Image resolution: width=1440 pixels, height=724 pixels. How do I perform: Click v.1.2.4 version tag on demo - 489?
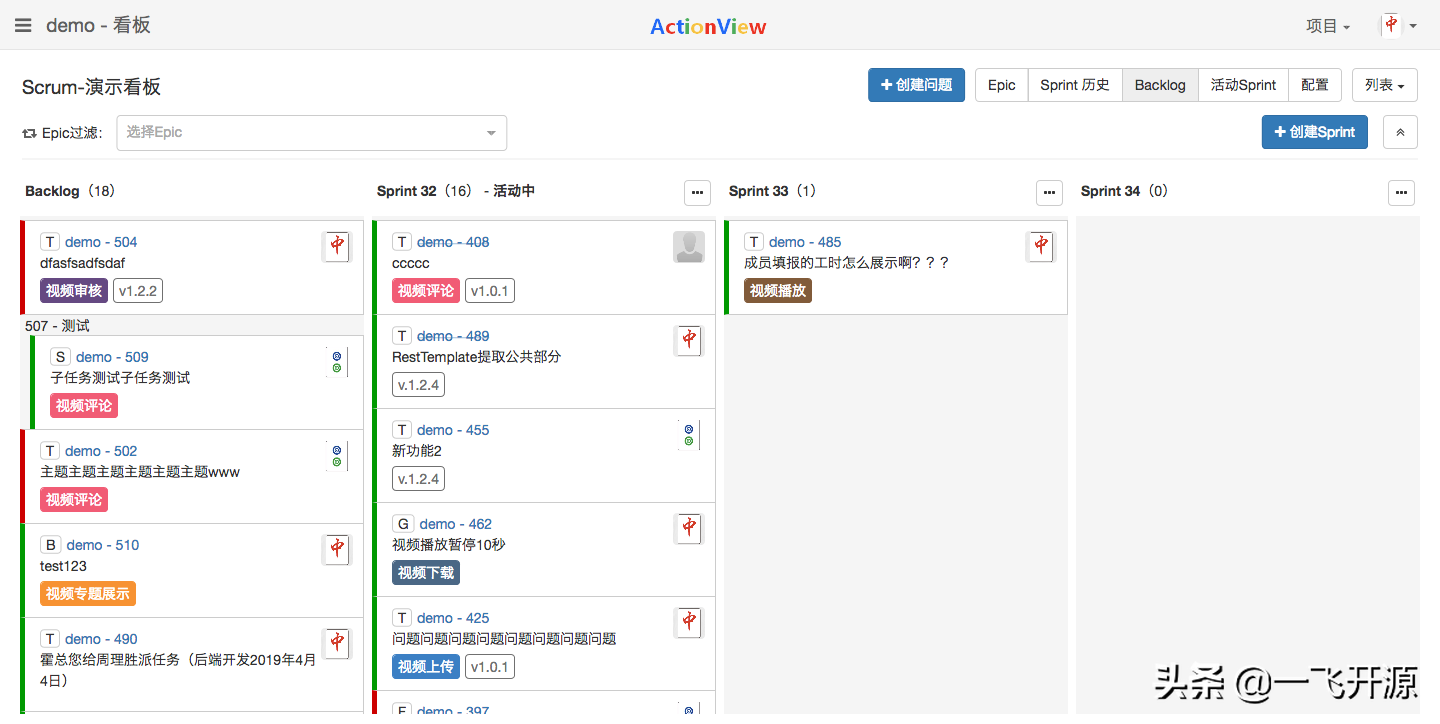[418, 385]
